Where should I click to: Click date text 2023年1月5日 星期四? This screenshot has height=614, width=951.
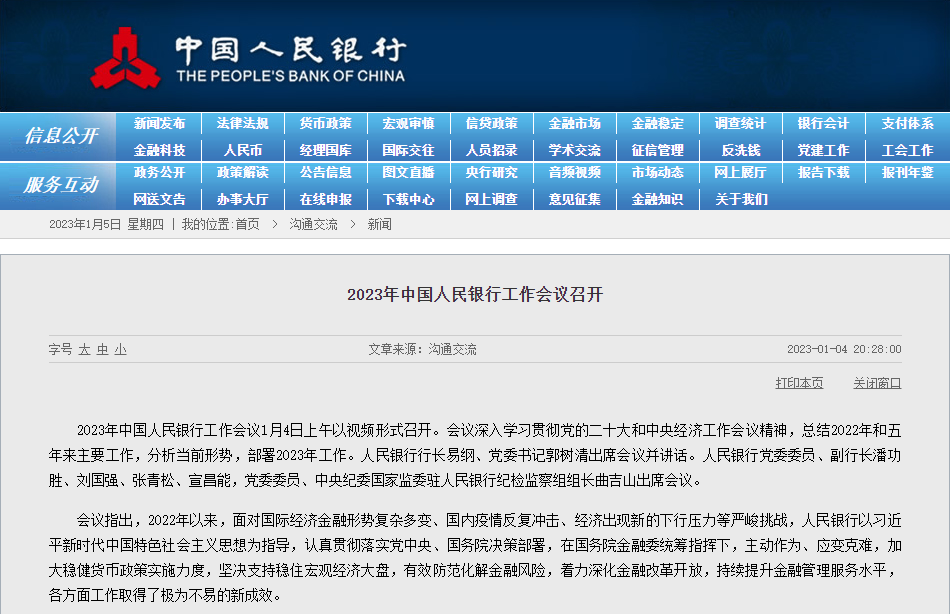click(106, 224)
